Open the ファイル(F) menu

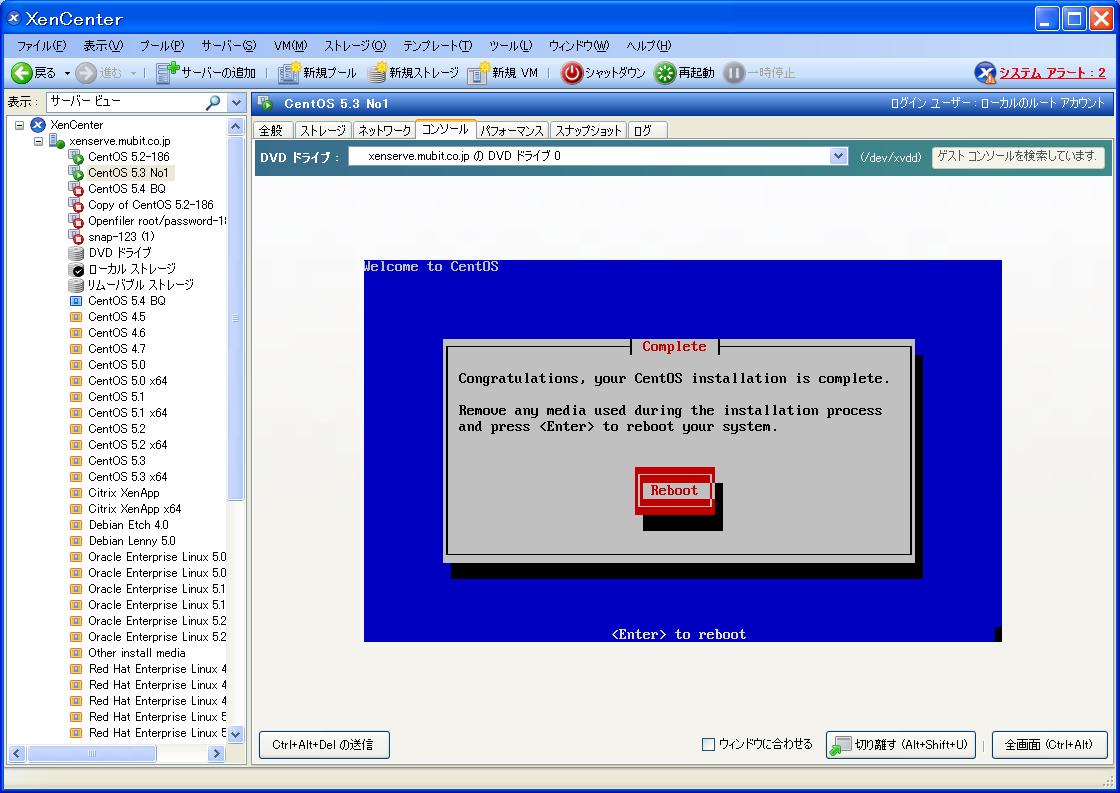(41, 46)
